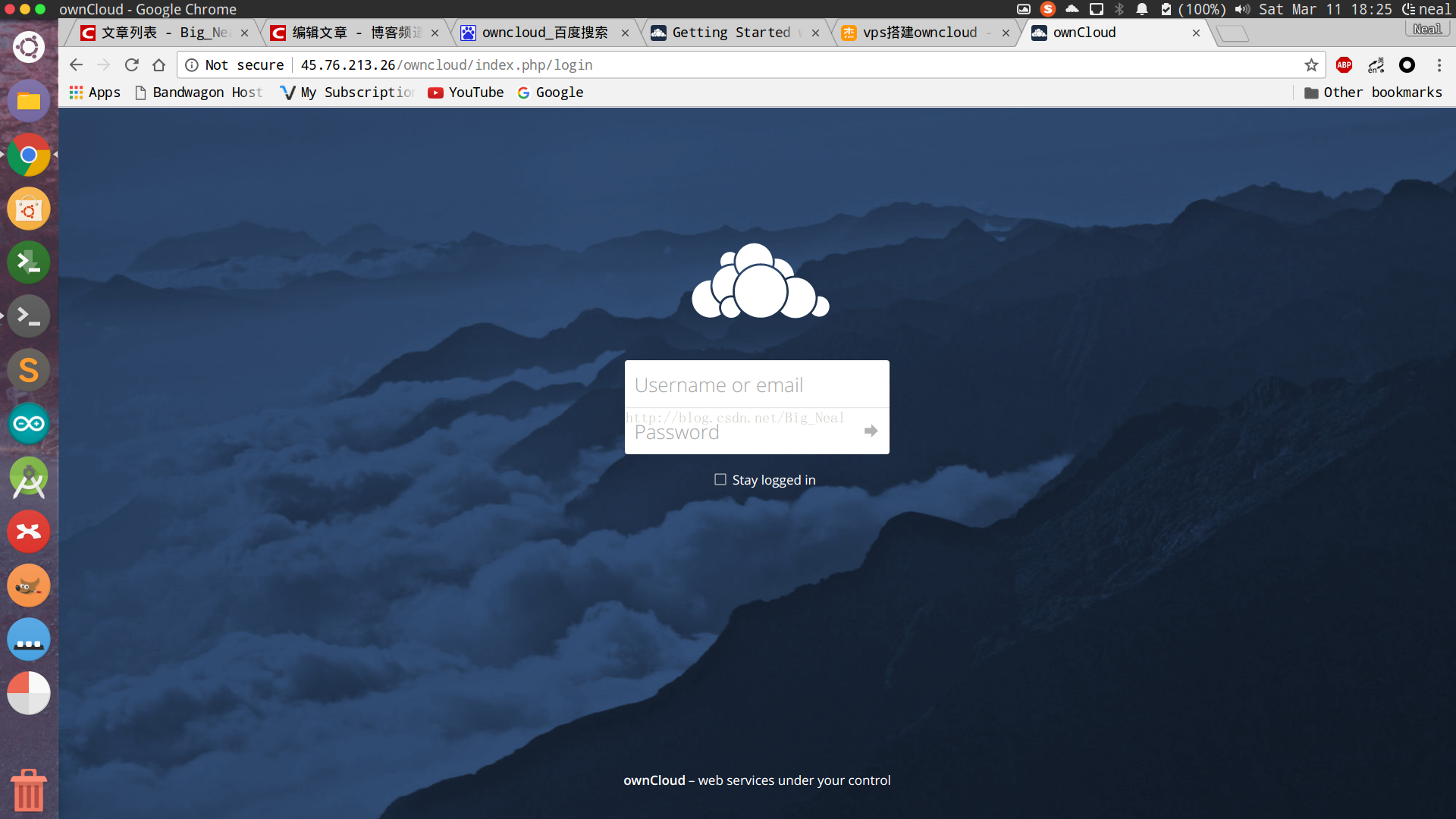Go to browser home page icon
The width and height of the screenshot is (1456, 819).
coord(158,65)
